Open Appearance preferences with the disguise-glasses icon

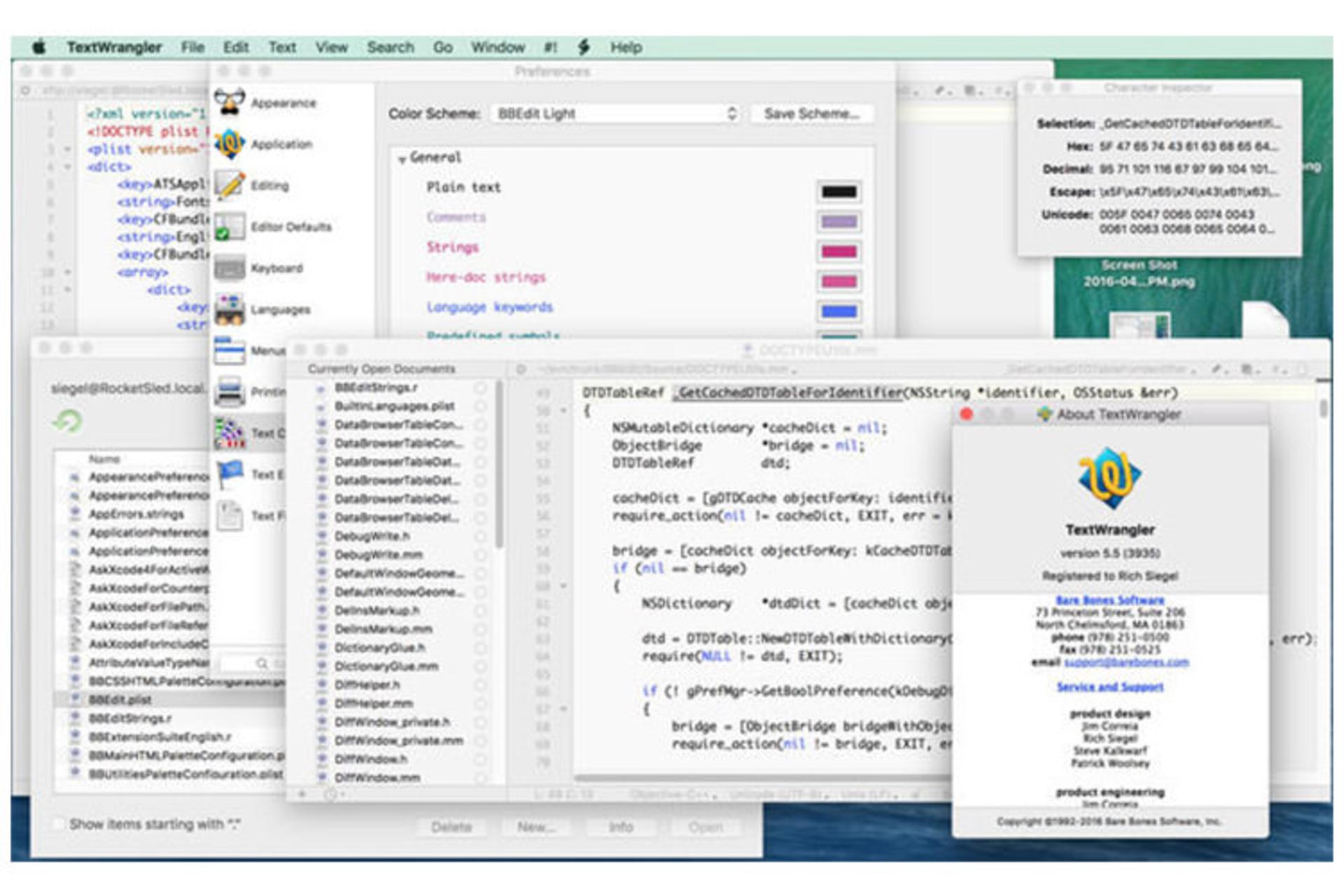[x=230, y=102]
